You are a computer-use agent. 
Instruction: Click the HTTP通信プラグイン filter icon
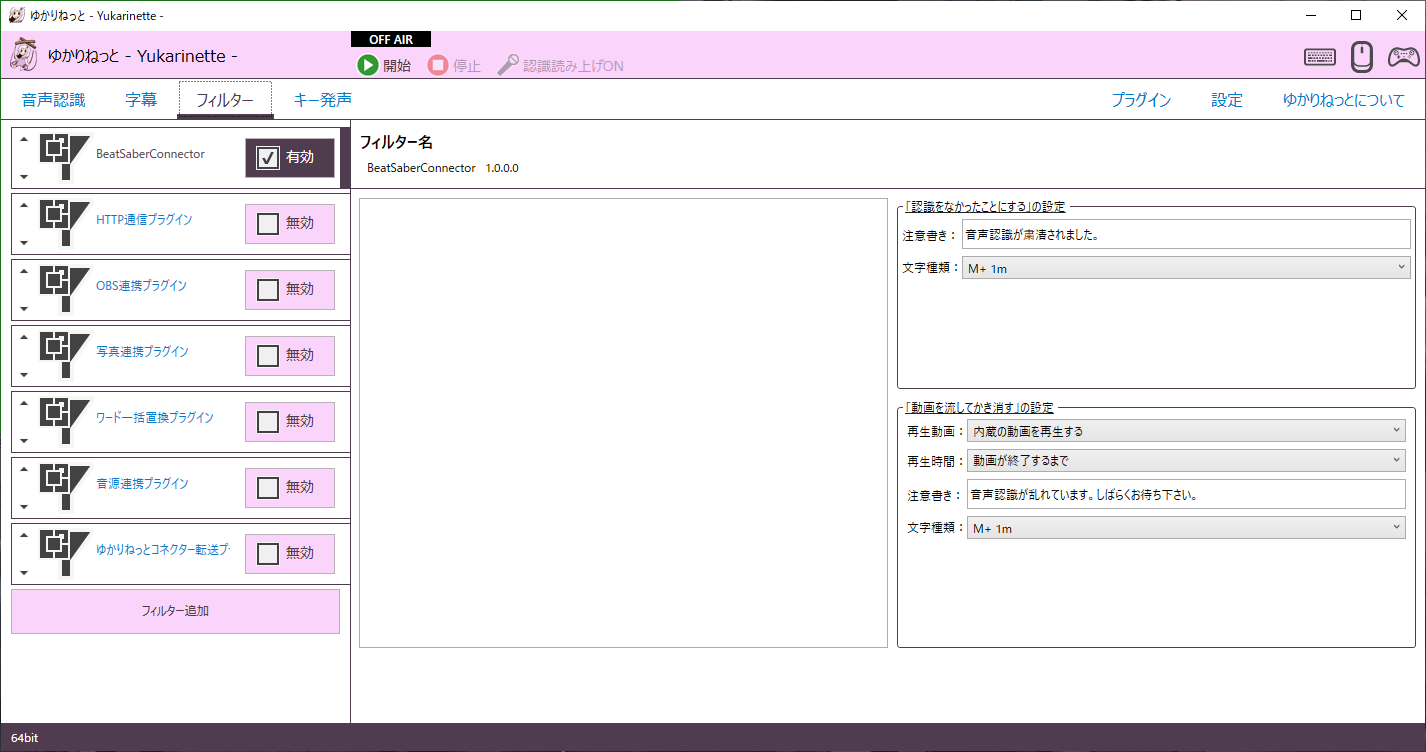(65, 223)
